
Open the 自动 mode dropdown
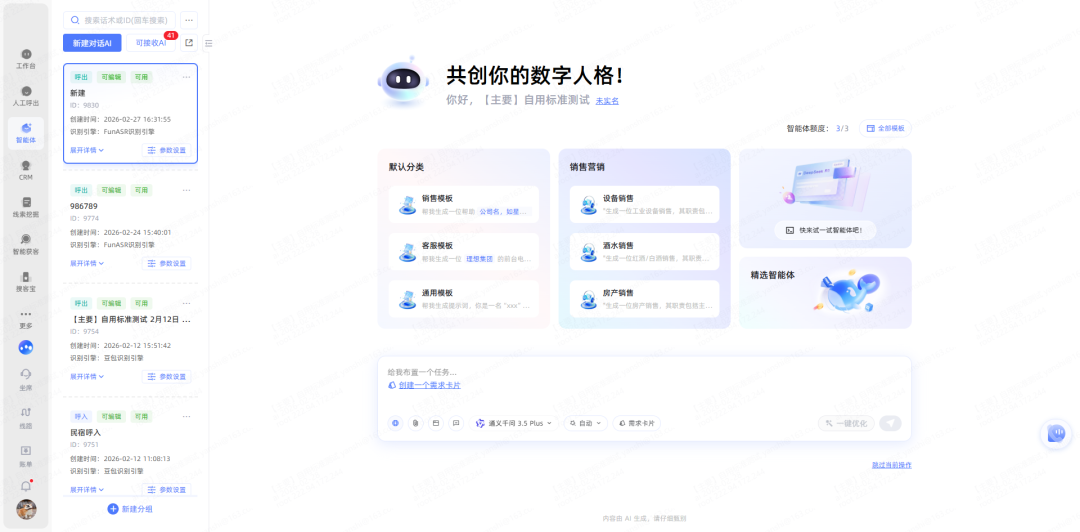[x=586, y=423]
